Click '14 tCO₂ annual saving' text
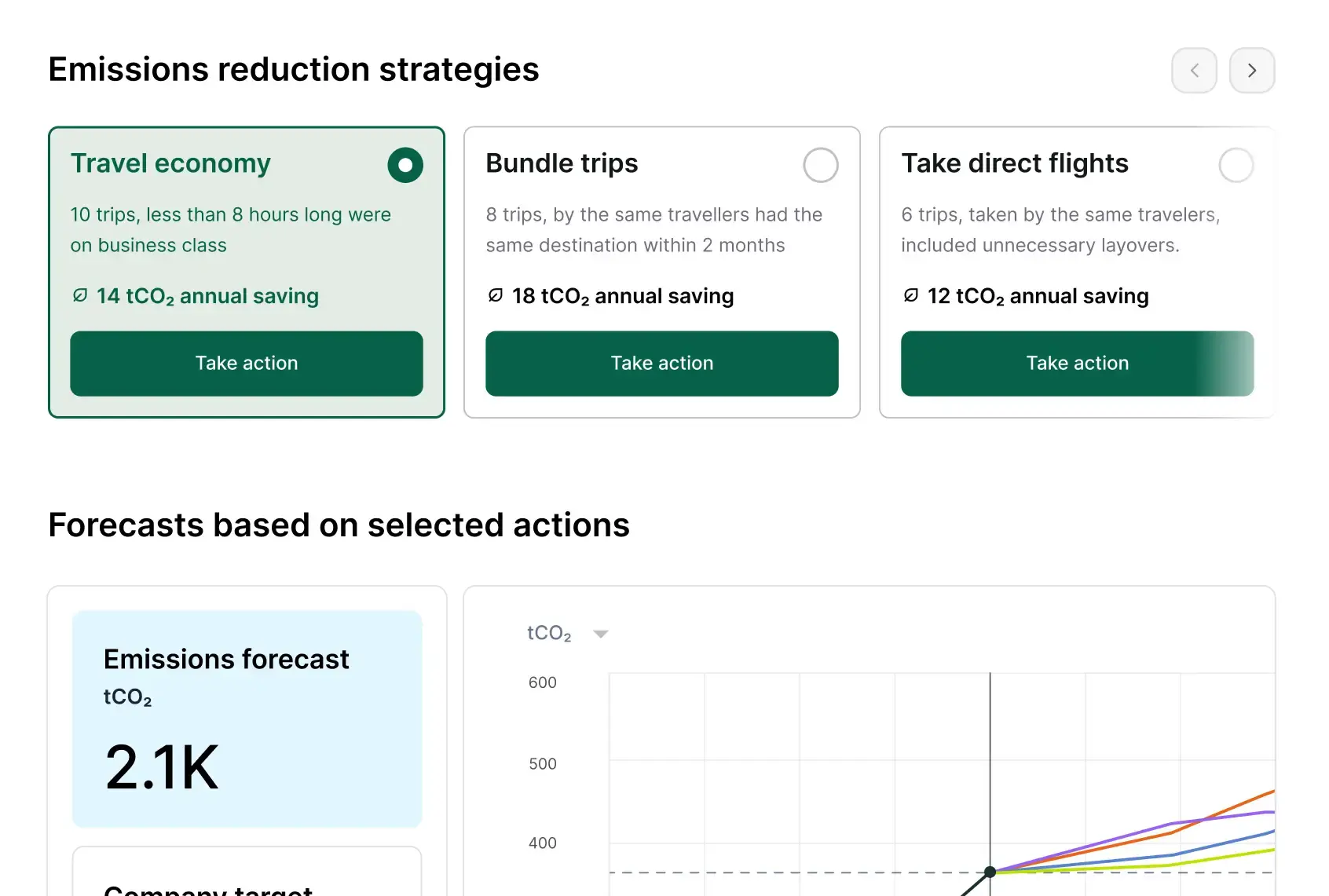The height and width of the screenshot is (896, 1329). point(207,296)
